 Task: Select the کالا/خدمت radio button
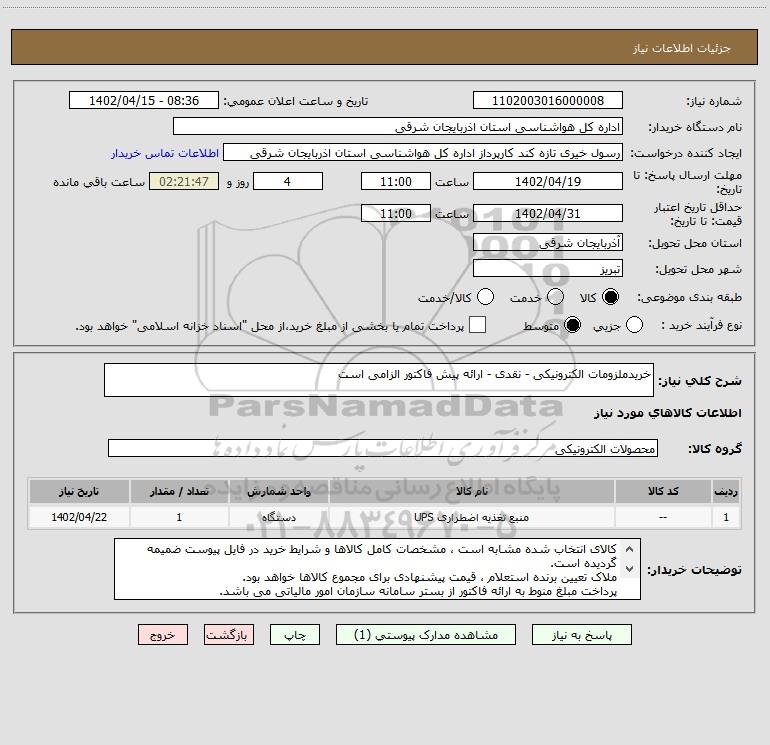(x=485, y=297)
